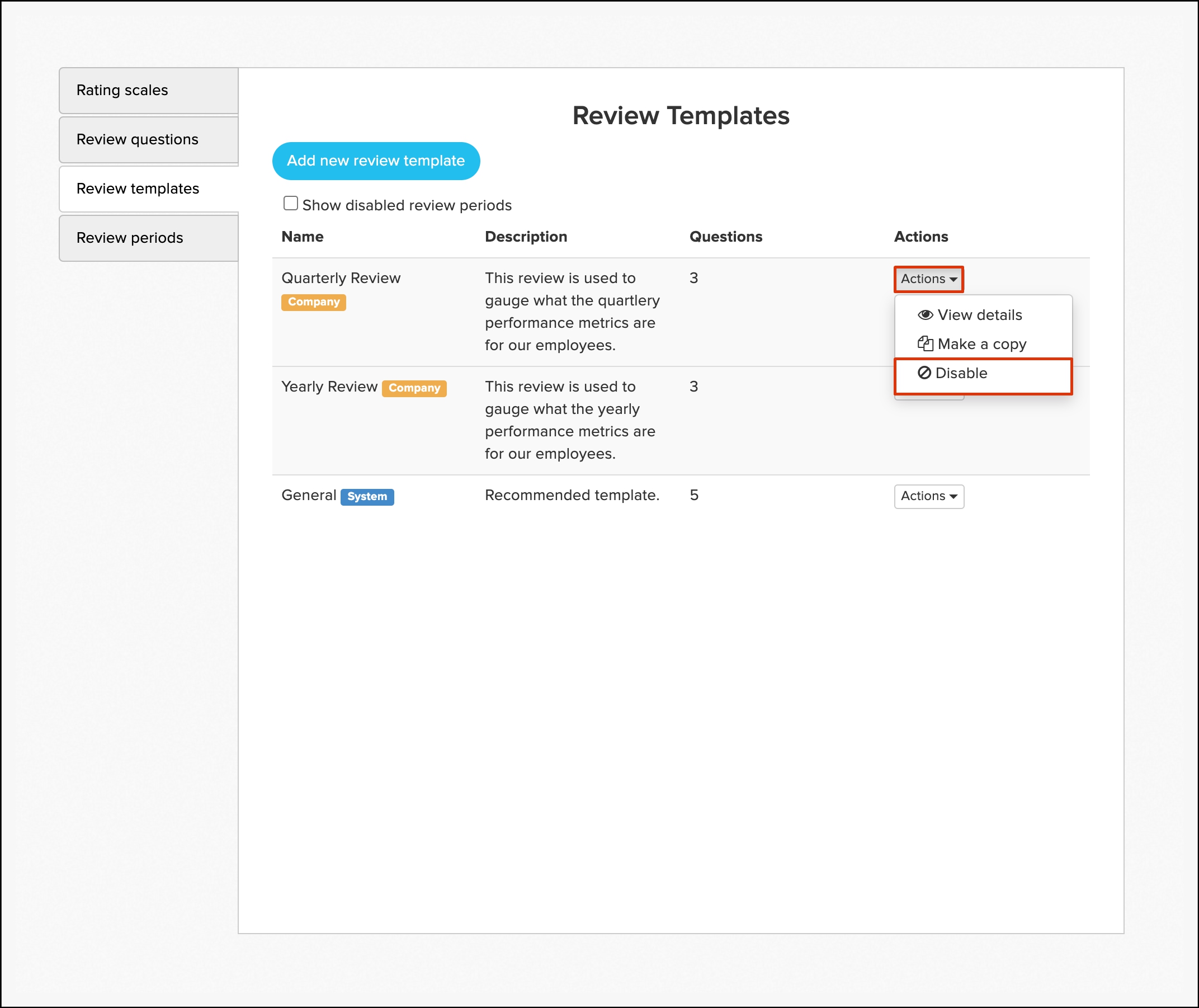The height and width of the screenshot is (1008, 1199).
Task: Choose View details from the Actions menu
Action: [x=979, y=315]
